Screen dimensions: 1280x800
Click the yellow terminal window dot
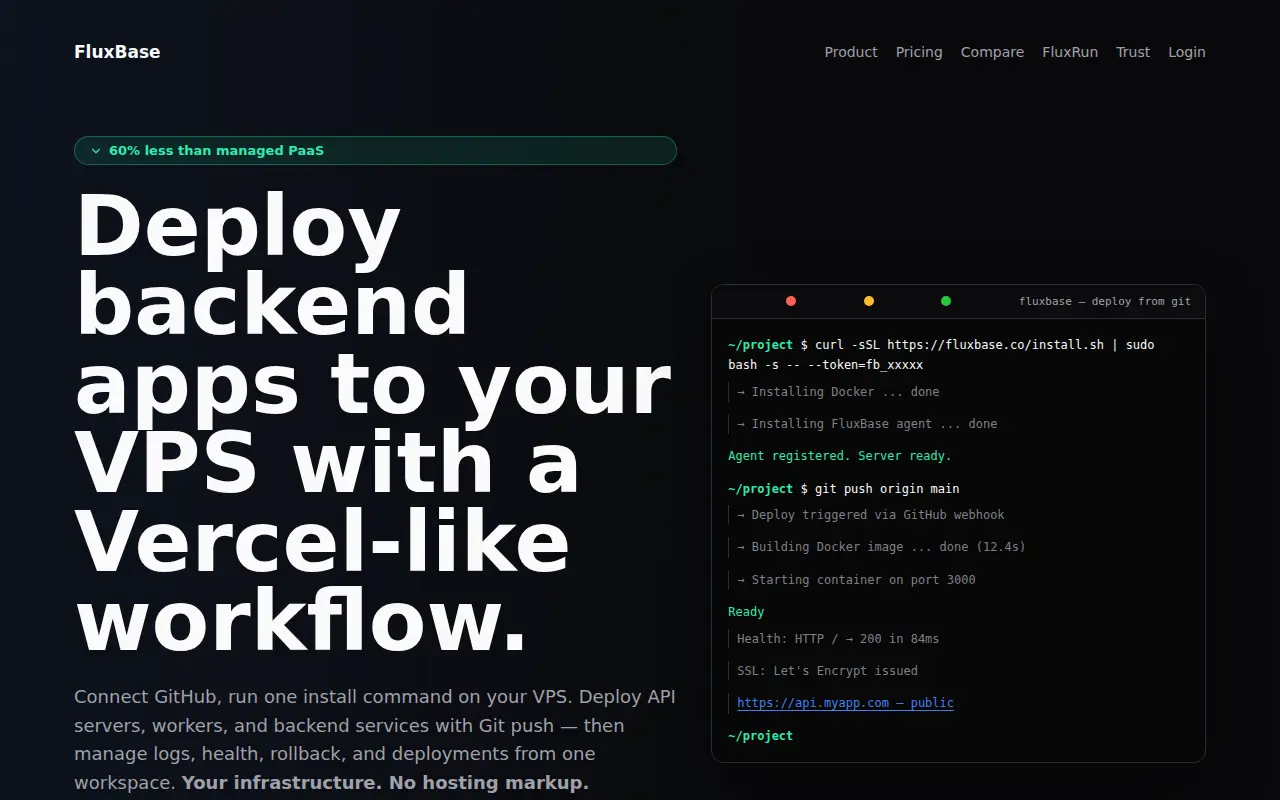point(869,301)
